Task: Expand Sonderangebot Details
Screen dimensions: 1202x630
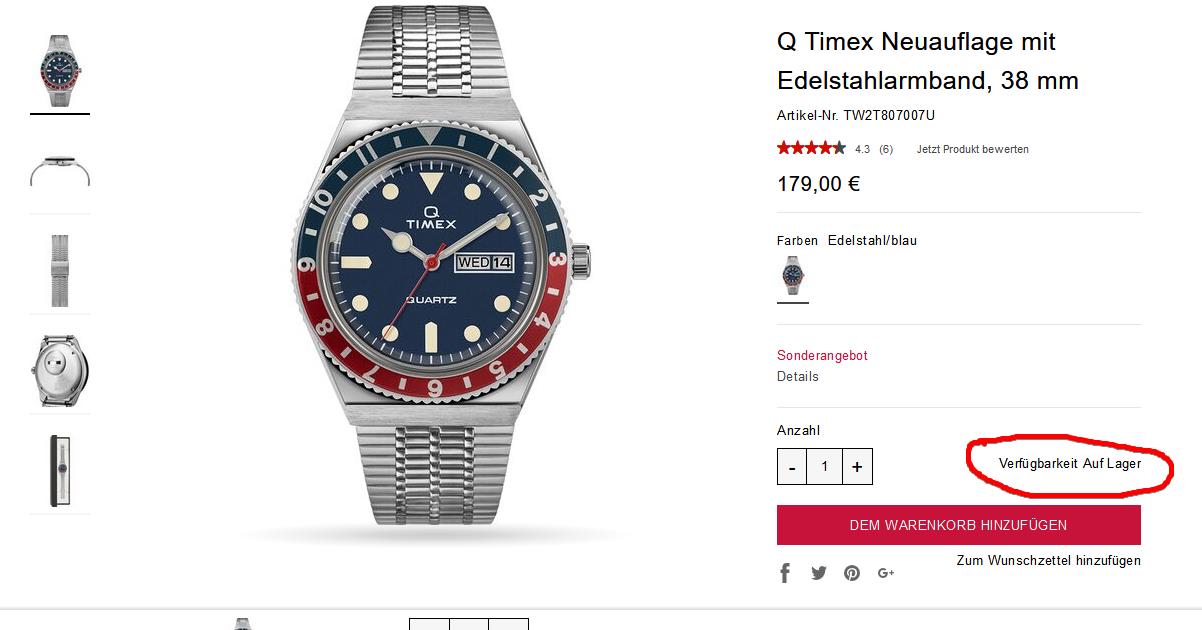Action: [x=797, y=377]
